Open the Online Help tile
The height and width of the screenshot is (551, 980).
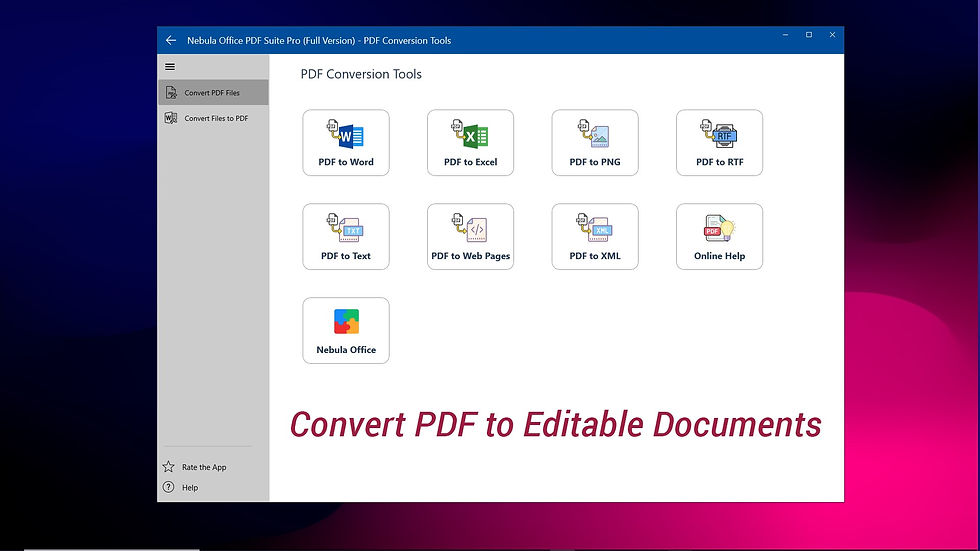tap(719, 236)
